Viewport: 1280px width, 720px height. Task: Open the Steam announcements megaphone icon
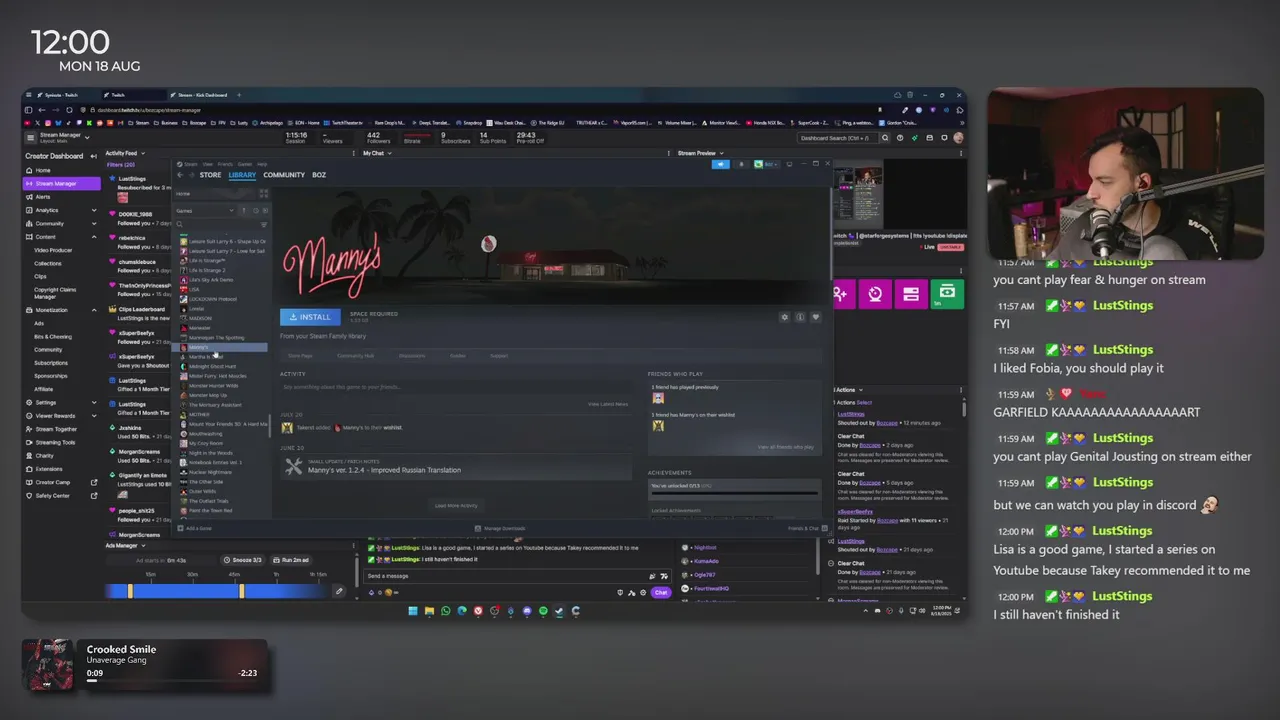point(720,164)
